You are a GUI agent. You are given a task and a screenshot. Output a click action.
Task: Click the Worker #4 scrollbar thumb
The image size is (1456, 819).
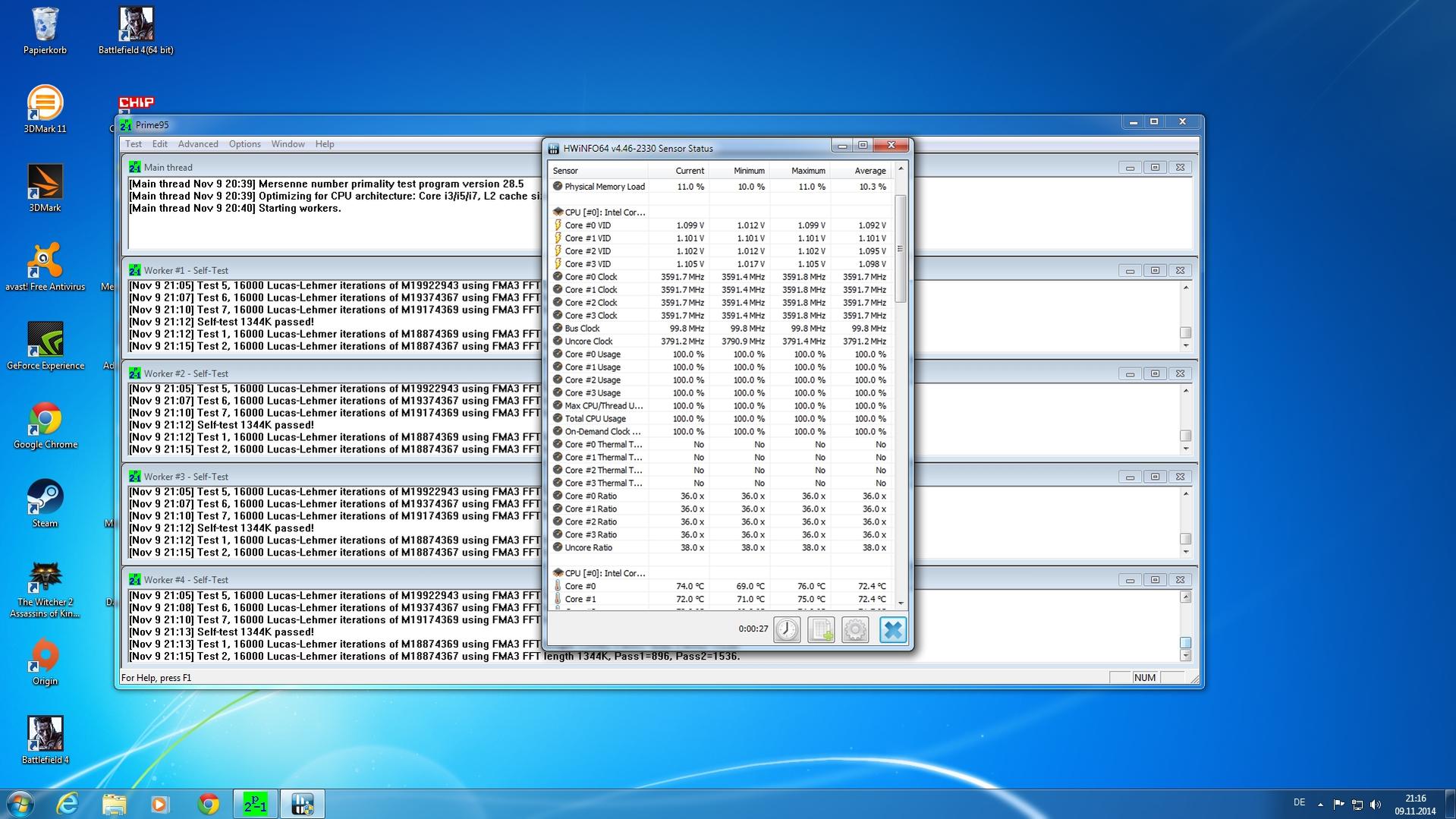pyautogui.click(x=1186, y=643)
